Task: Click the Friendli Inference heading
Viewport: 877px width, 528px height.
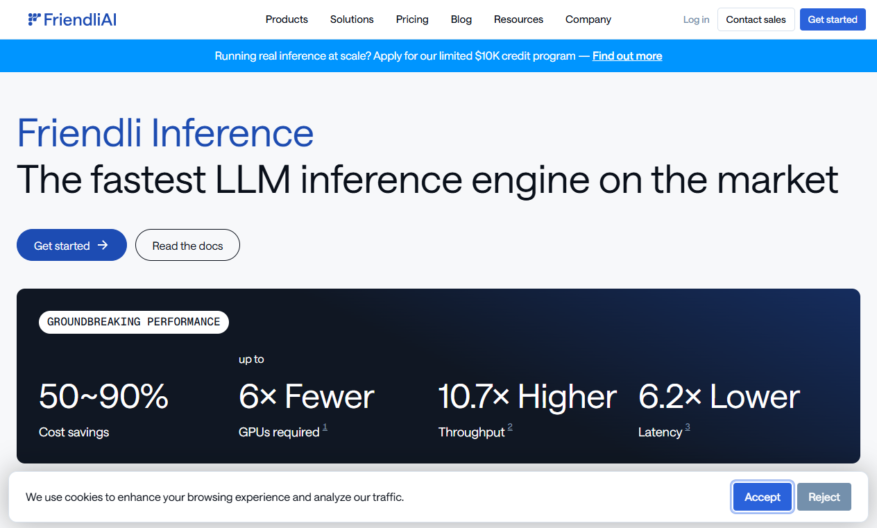Action: point(165,133)
